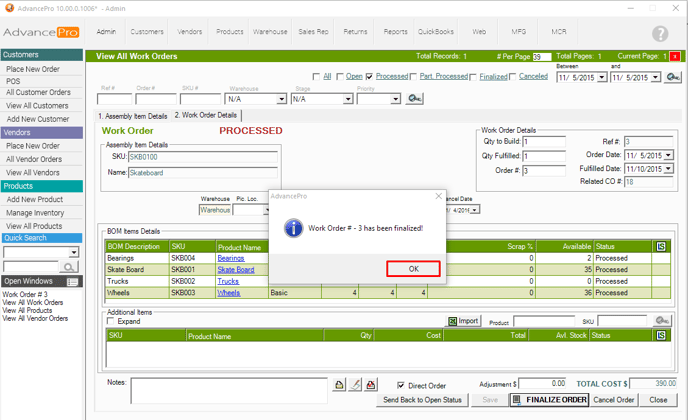Click the first notes icon beside Notes box
688x420 pixels.
tap(340, 385)
